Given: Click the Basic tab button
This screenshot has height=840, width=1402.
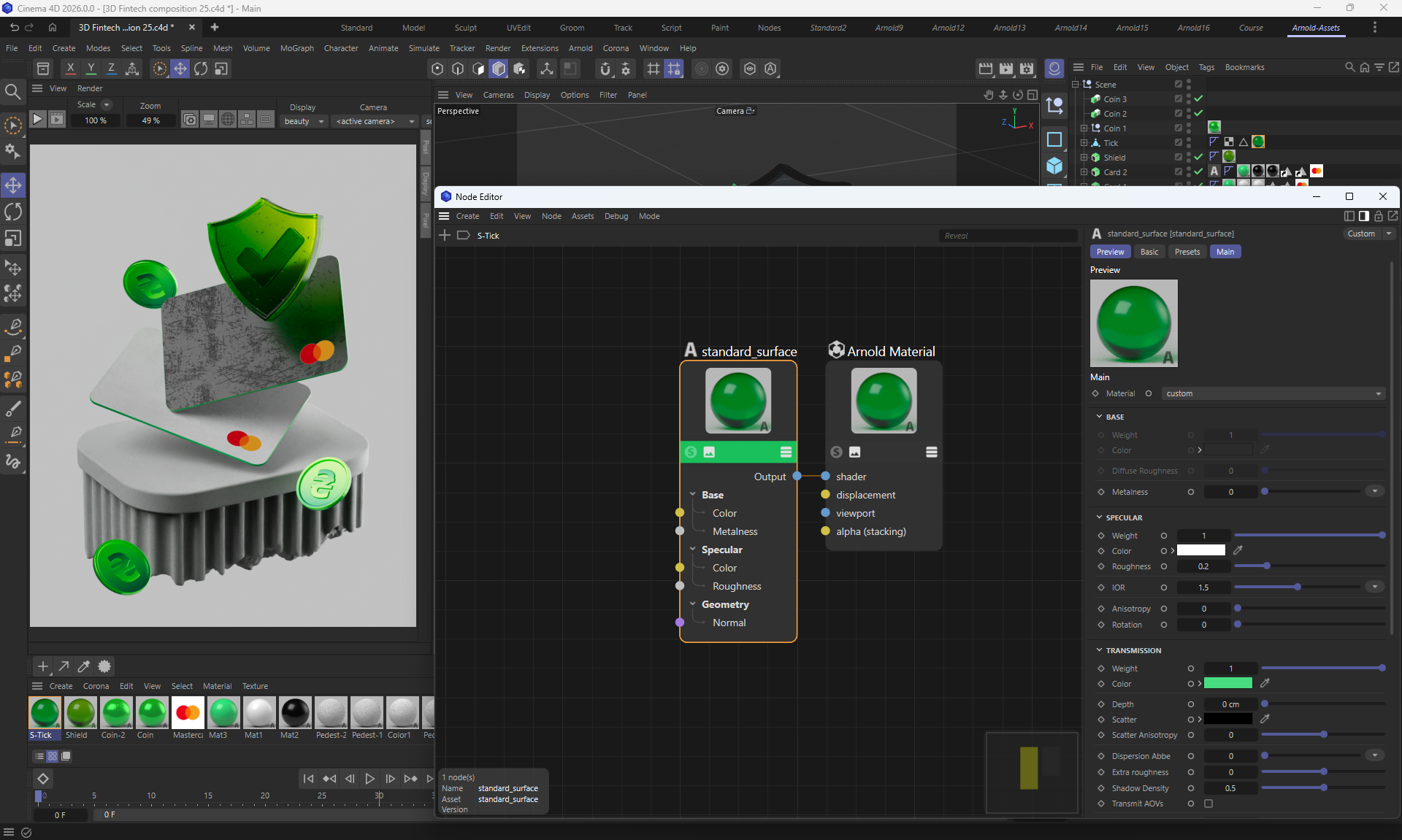Looking at the screenshot, I should coord(1149,252).
